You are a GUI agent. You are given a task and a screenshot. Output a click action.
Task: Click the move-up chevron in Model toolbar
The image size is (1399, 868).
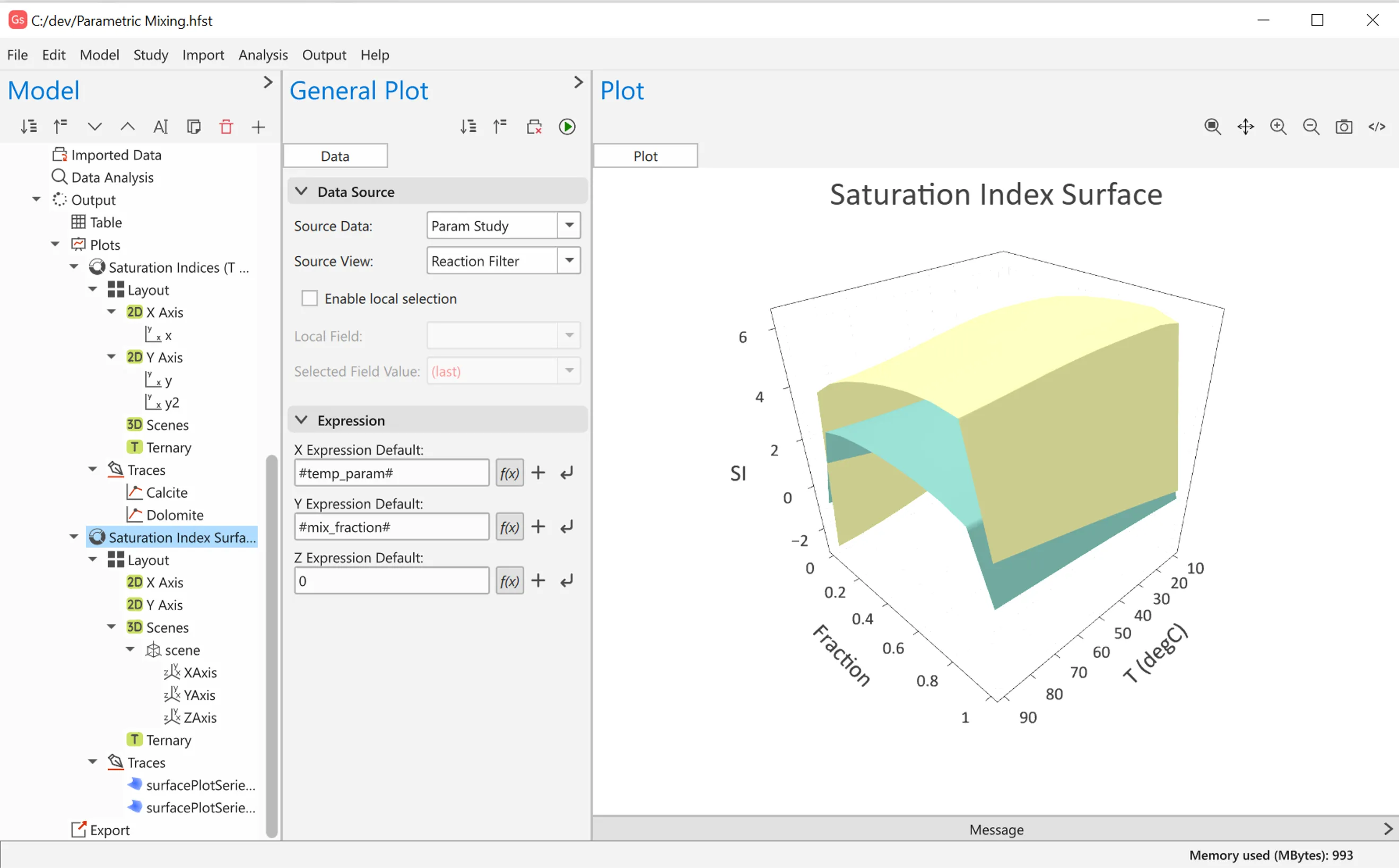(x=127, y=126)
